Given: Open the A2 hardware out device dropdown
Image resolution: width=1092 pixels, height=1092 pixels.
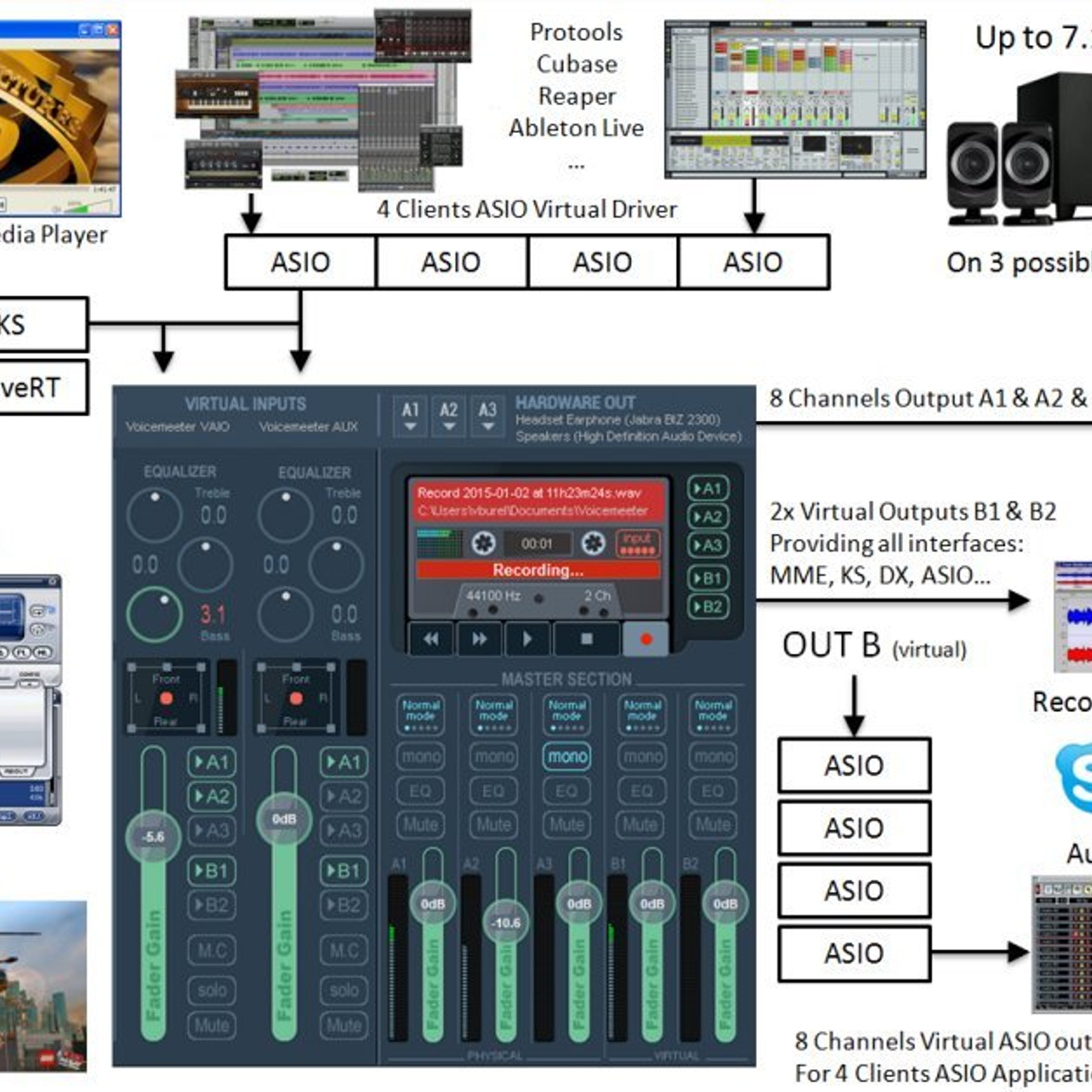Looking at the screenshot, I should (x=448, y=415).
